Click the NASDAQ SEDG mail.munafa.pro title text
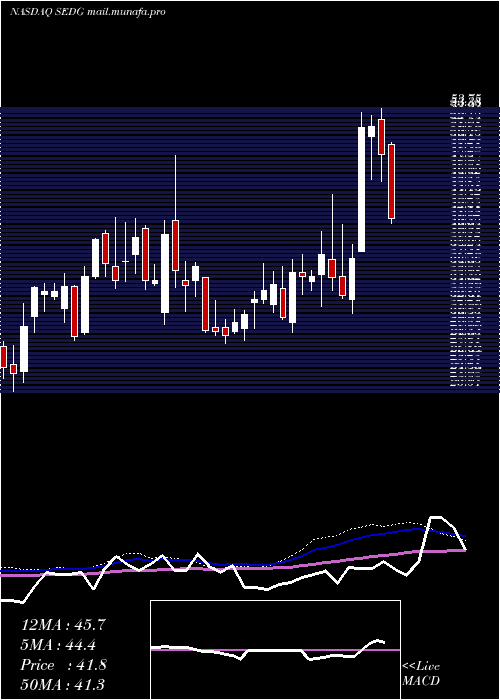The width and height of the screenshot is (500, 700). pos(88,12)
